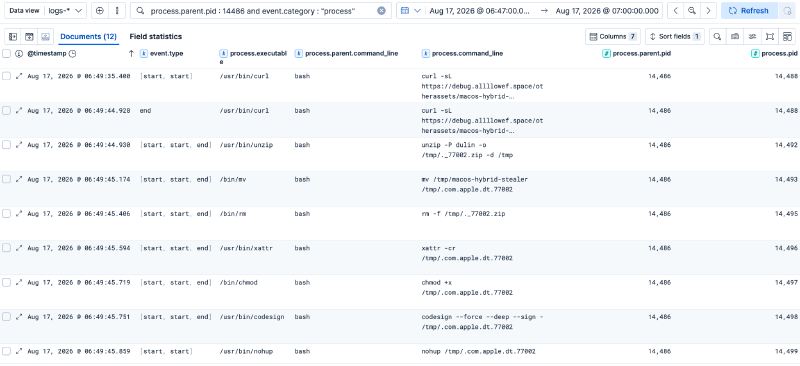This screenshot has width=800, height=366.
Task: Click the end date Aug 17 07:00:00.000
Action: 607,11
